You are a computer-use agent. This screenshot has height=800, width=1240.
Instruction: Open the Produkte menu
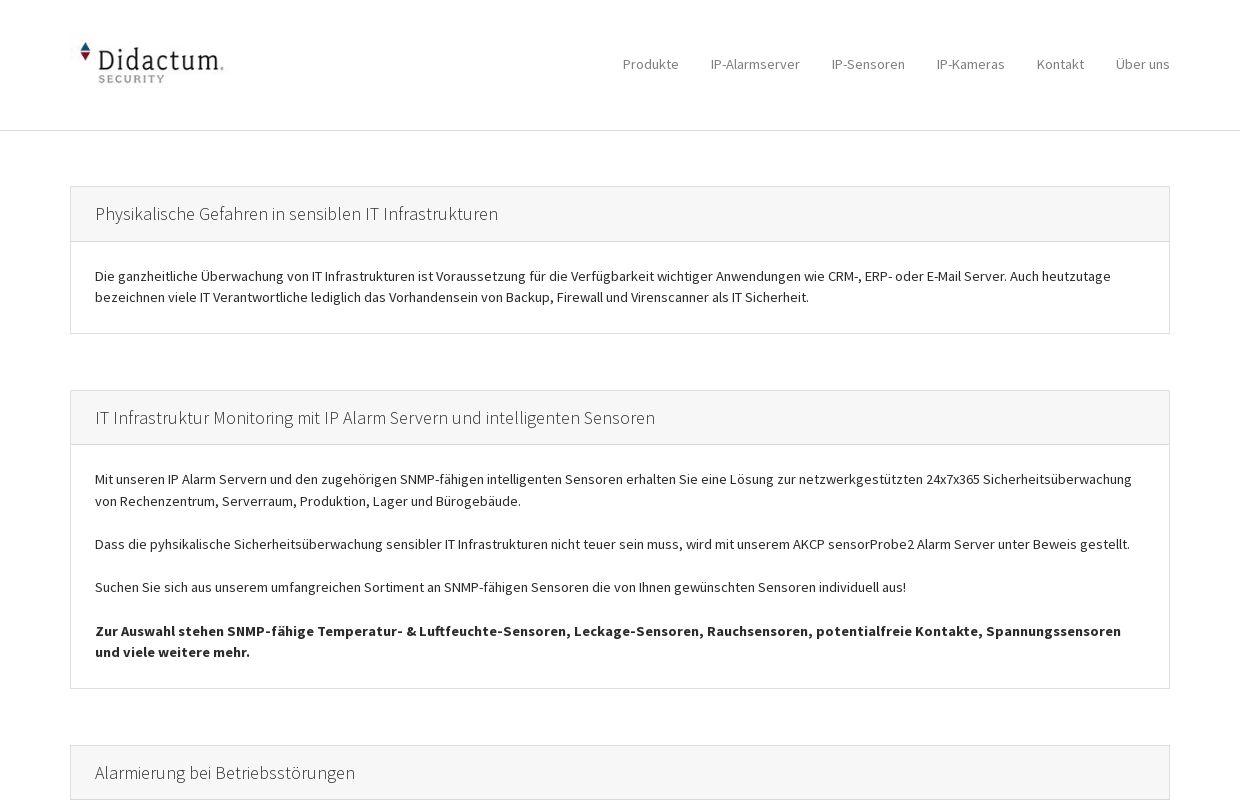[650, 64]
